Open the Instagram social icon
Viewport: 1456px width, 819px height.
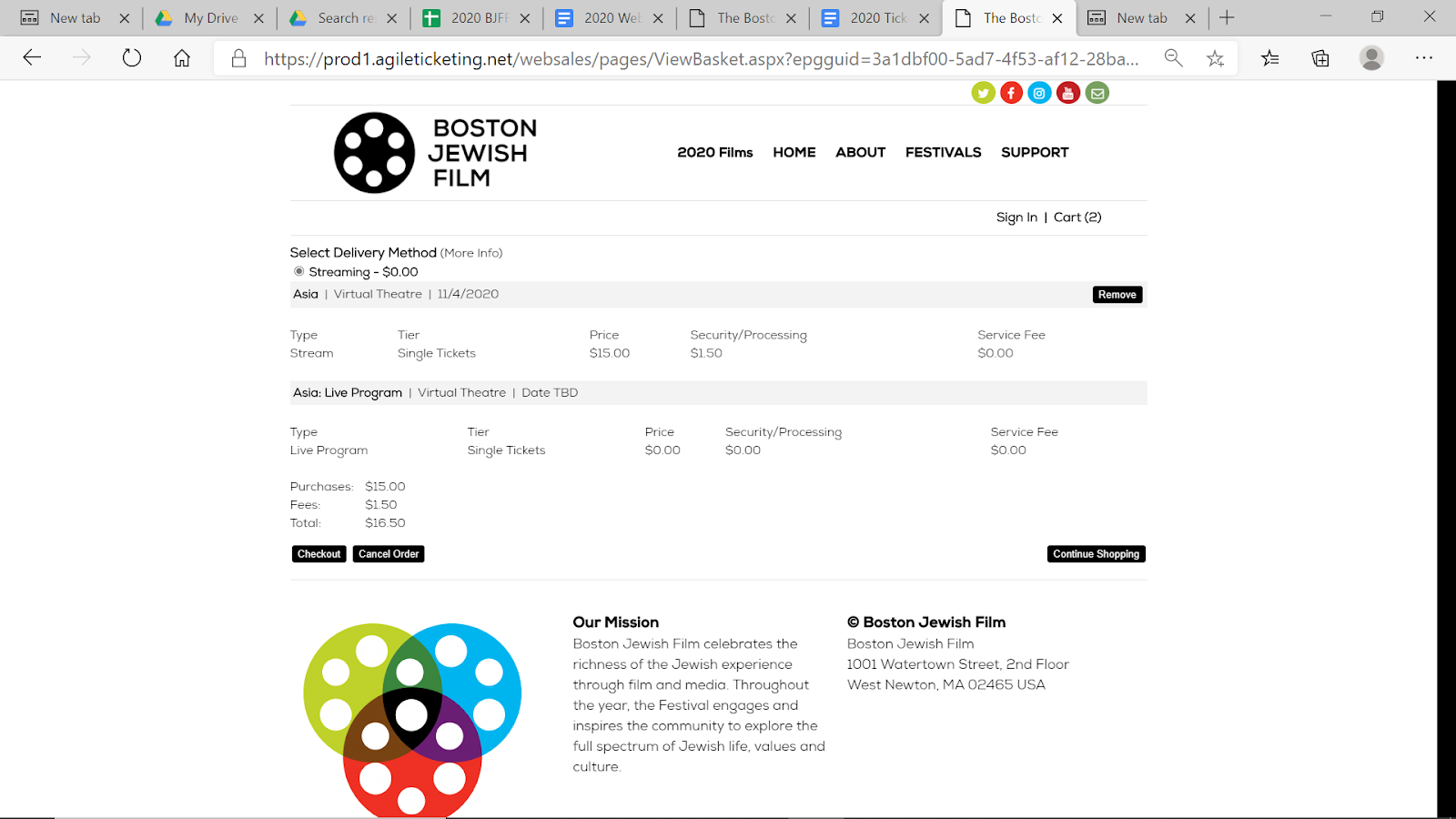pos(1039,93)
